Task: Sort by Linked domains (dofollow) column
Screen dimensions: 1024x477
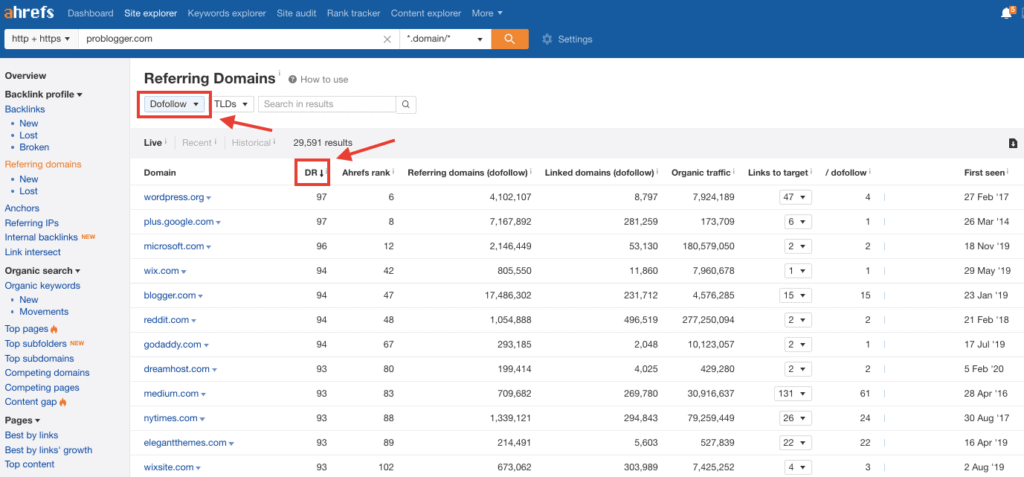Action: click(599, 173)
